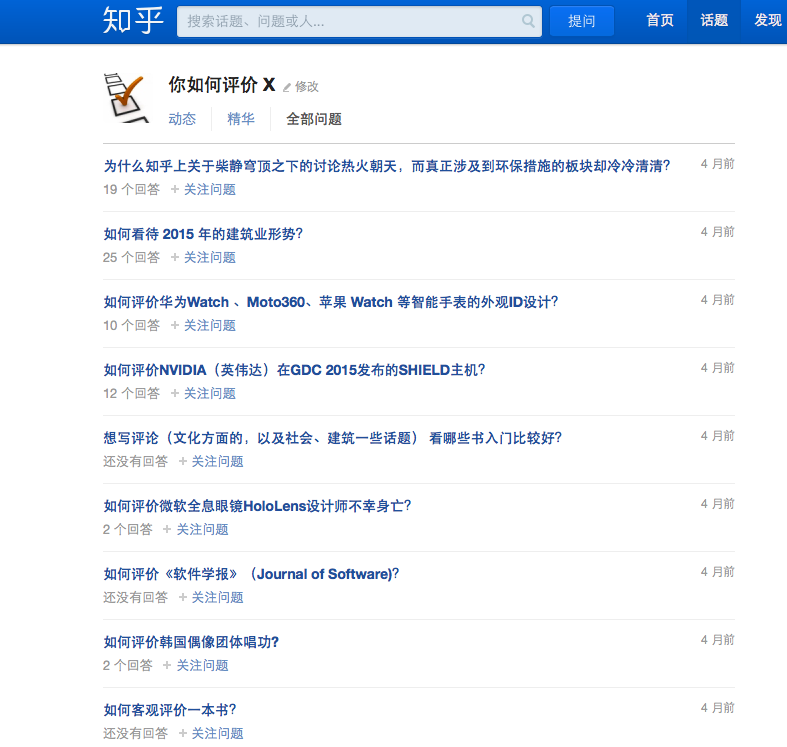The width and height of the screenshot is (787, 747).
Task: Click the search magnifier icon
Action: coord(528,21)
